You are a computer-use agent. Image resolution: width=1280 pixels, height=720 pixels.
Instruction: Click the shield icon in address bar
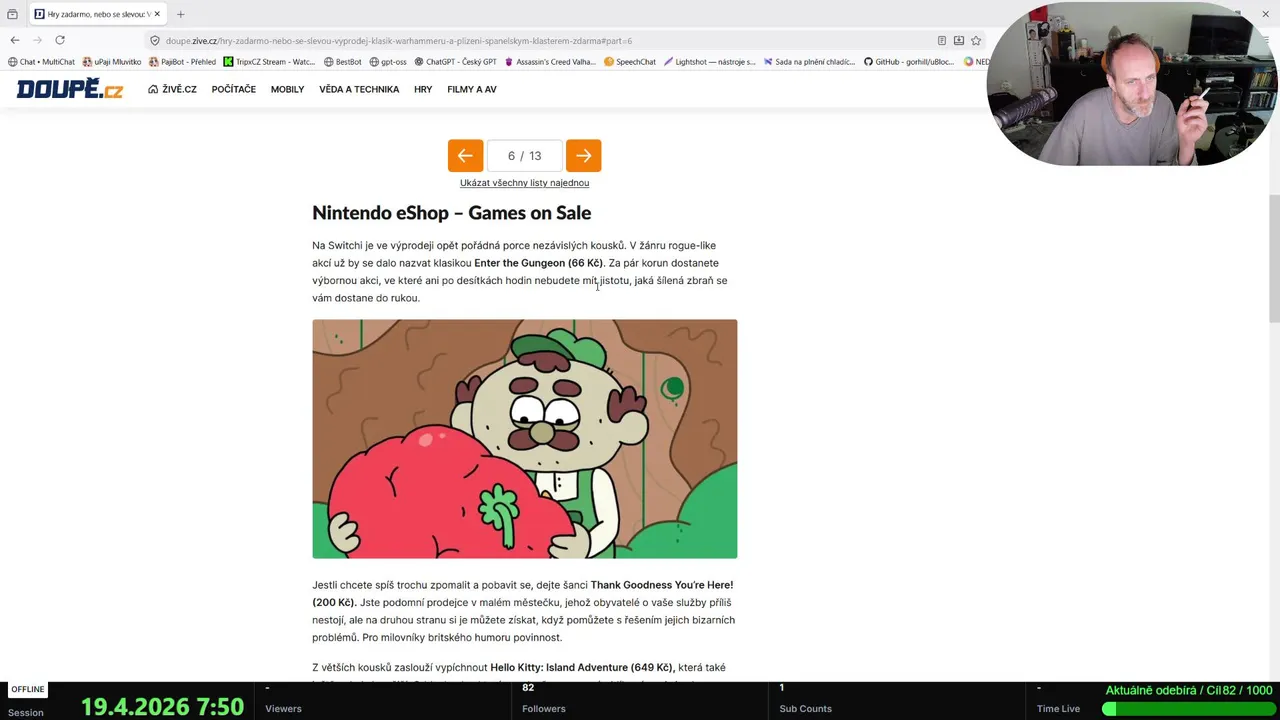(x=155, y=41)
